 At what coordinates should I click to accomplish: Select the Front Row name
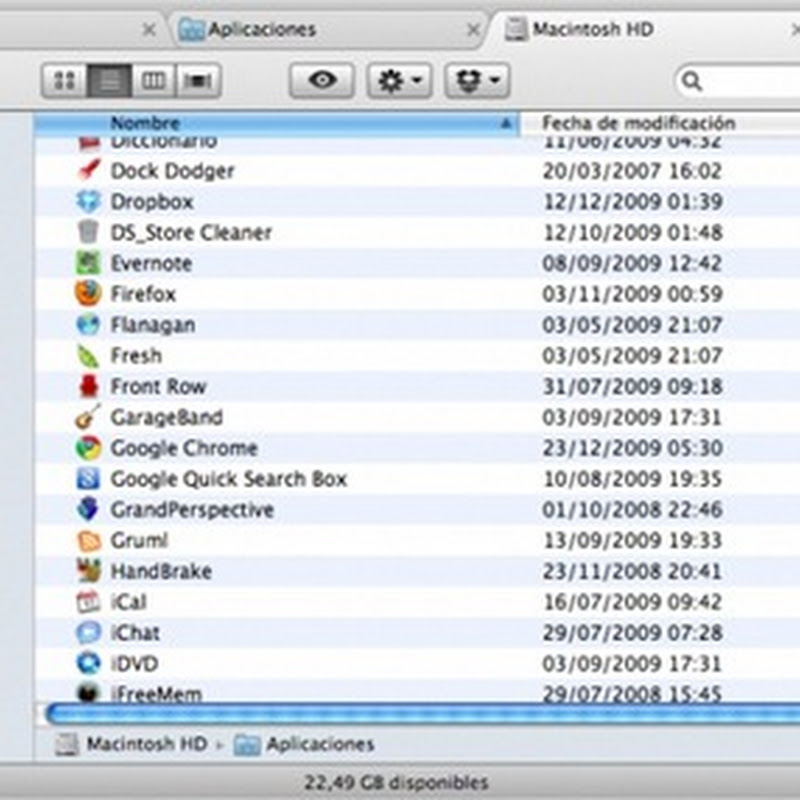pos(159,387)
